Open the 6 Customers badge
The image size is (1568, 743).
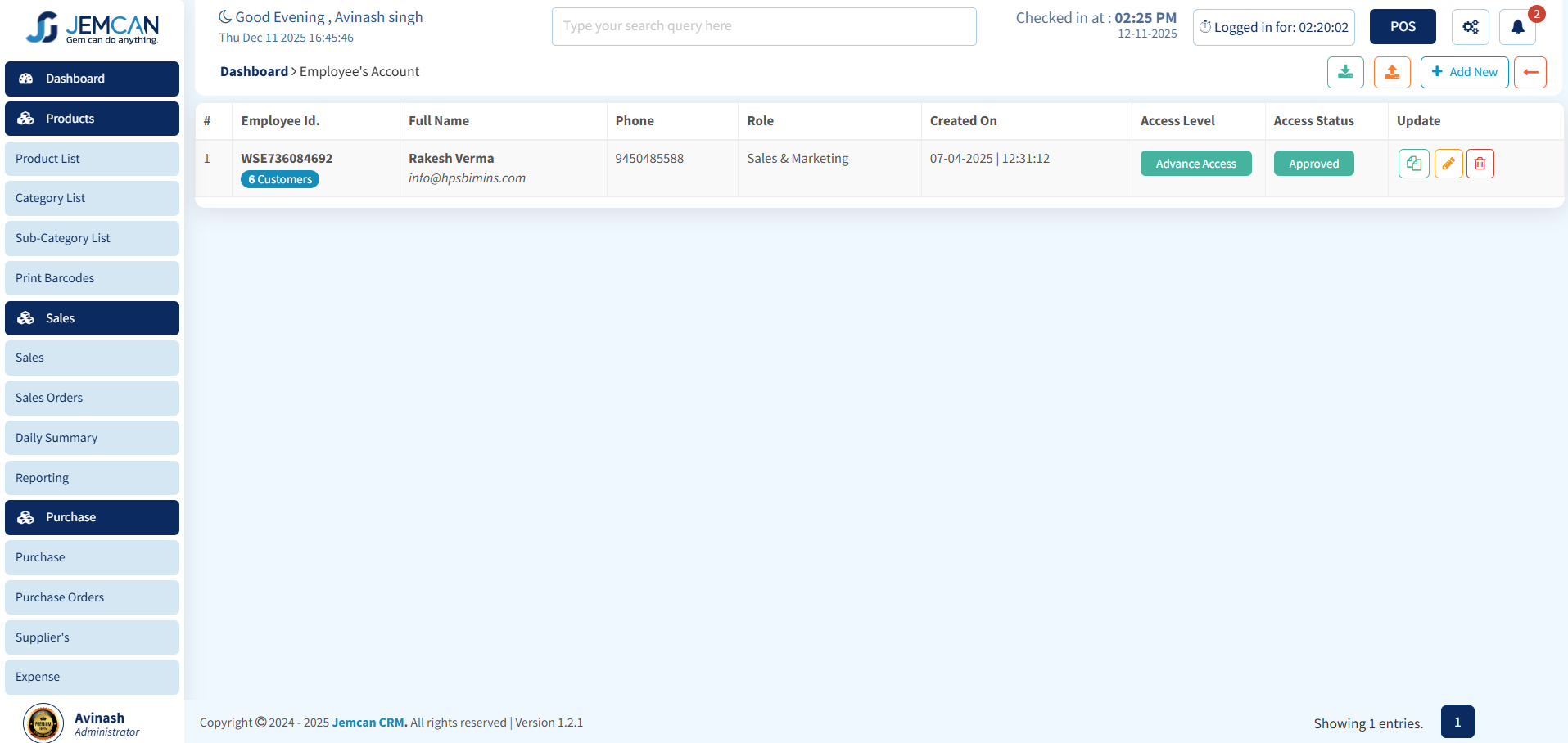click(280, 179)
